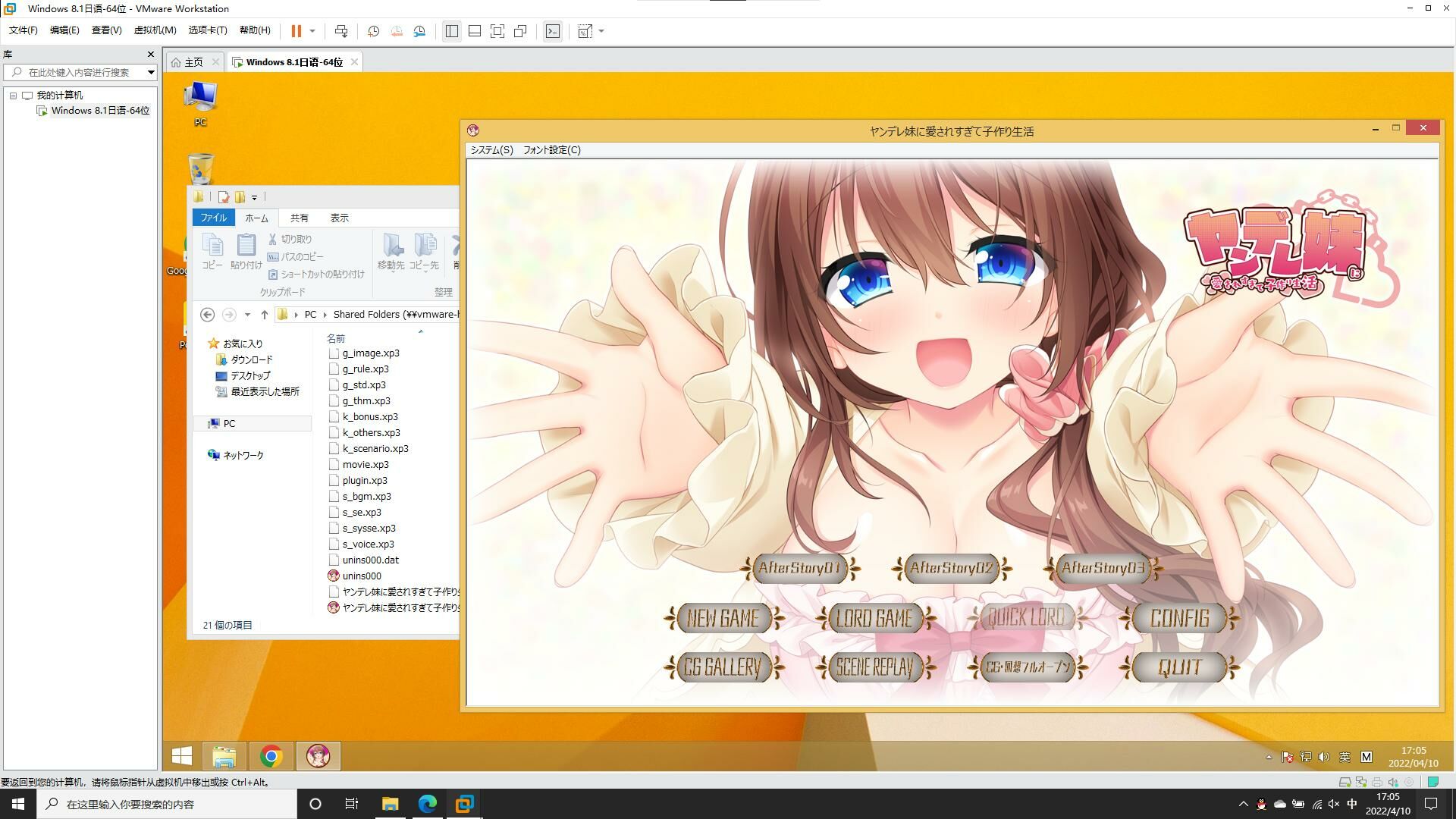Viewport: 1456px width, 819px height.
Task: Toggle the thumbnail bar view icon
Action: tap(475, 31)
